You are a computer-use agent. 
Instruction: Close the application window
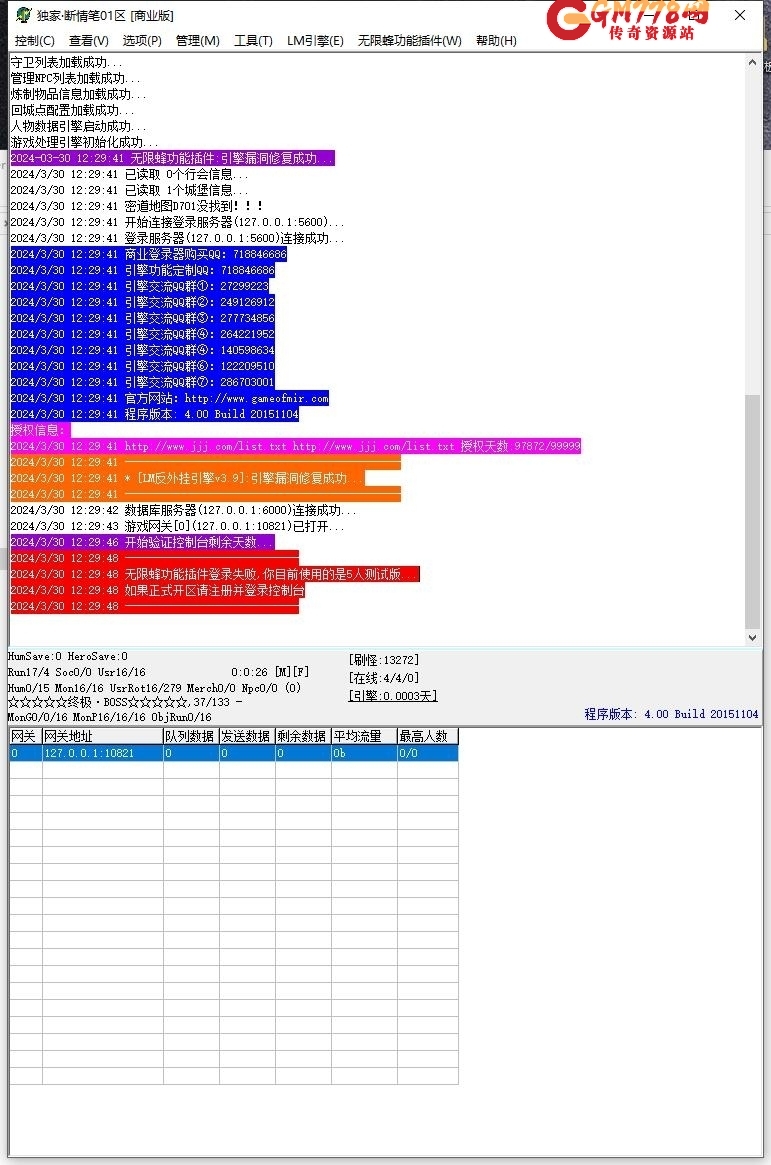[739, 16]
